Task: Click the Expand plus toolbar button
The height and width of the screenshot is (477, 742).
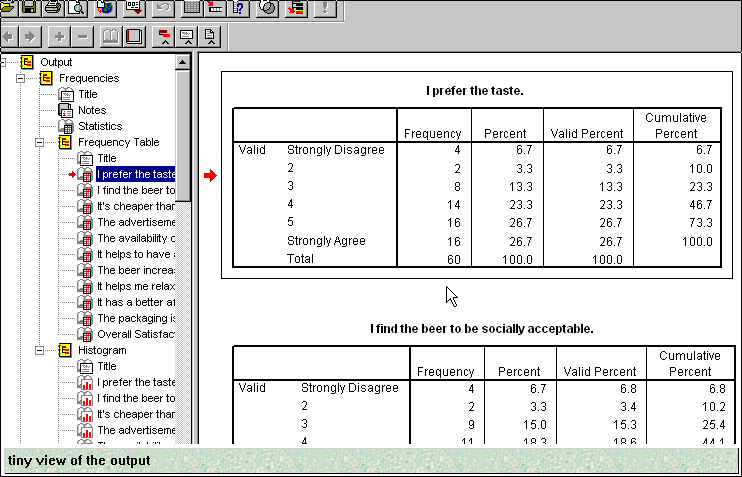Action: [x=60, y=37]
